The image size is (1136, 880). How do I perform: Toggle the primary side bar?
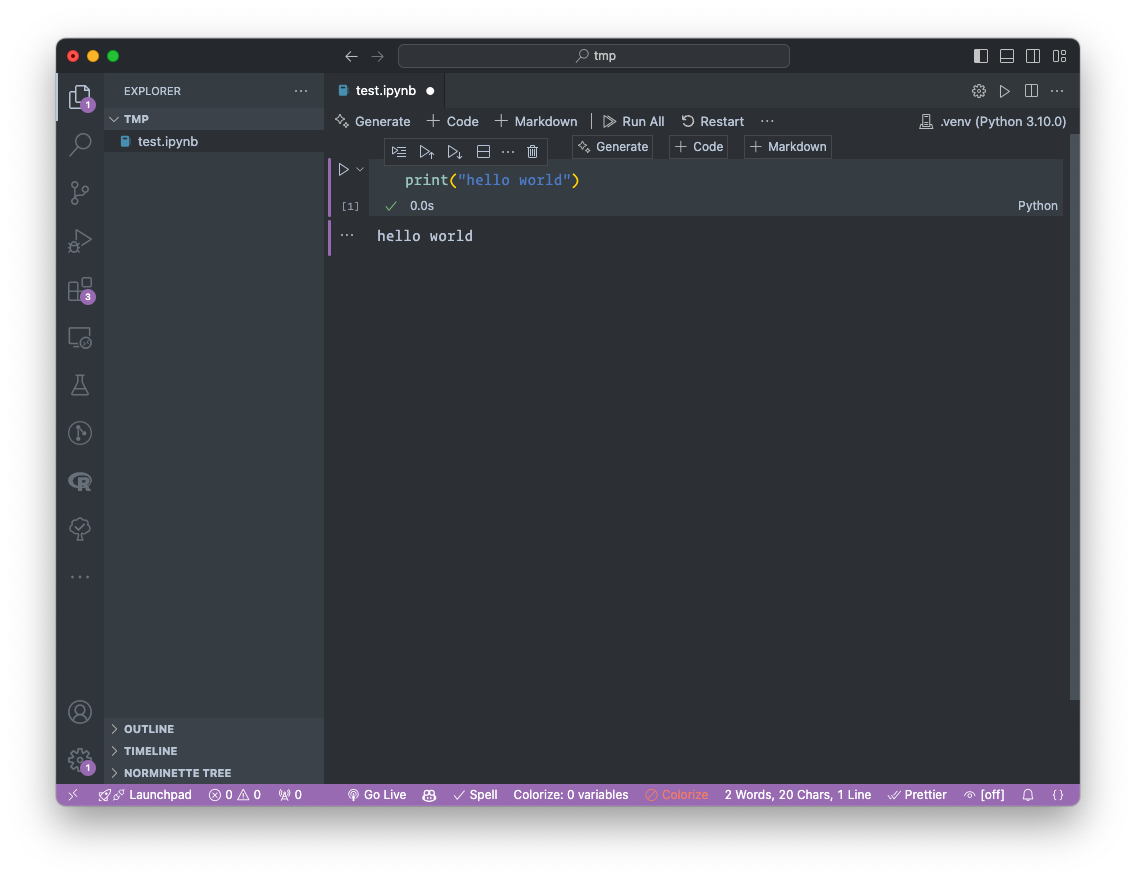point(981,56)
